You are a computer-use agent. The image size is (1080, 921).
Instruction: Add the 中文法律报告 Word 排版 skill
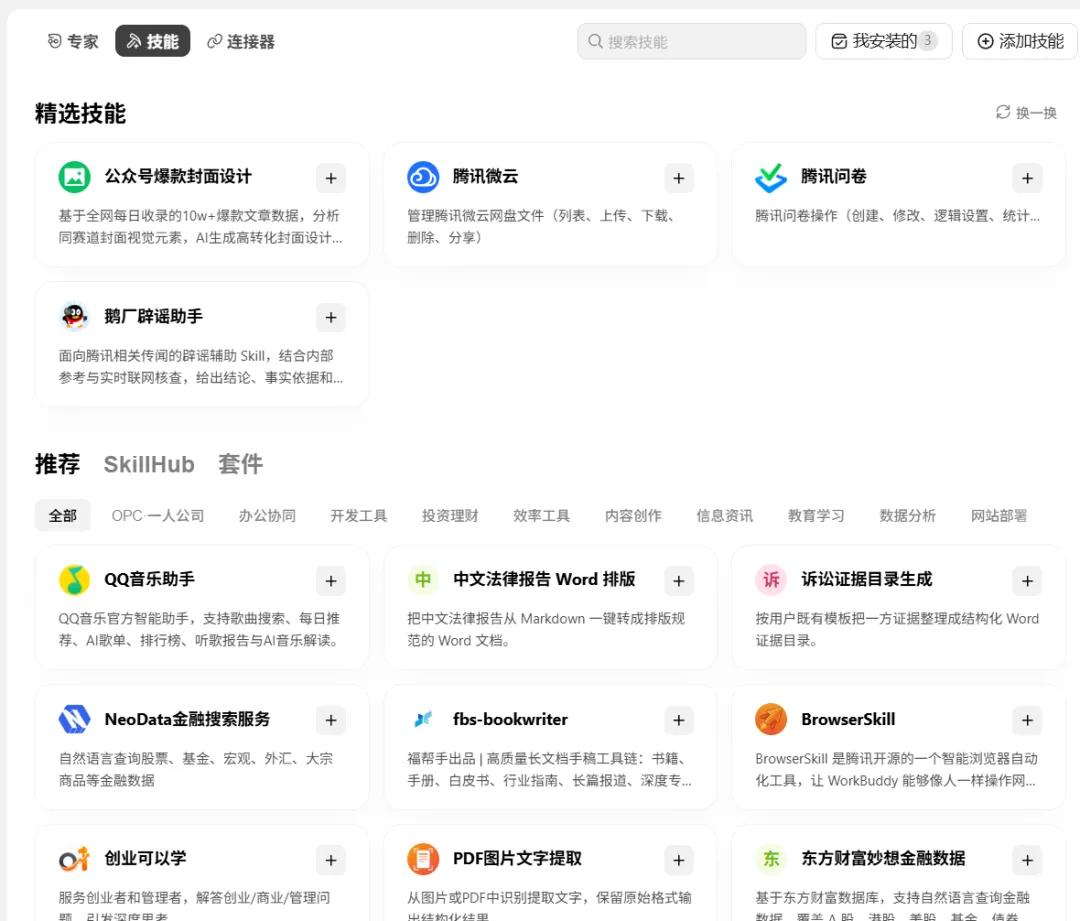678,581
